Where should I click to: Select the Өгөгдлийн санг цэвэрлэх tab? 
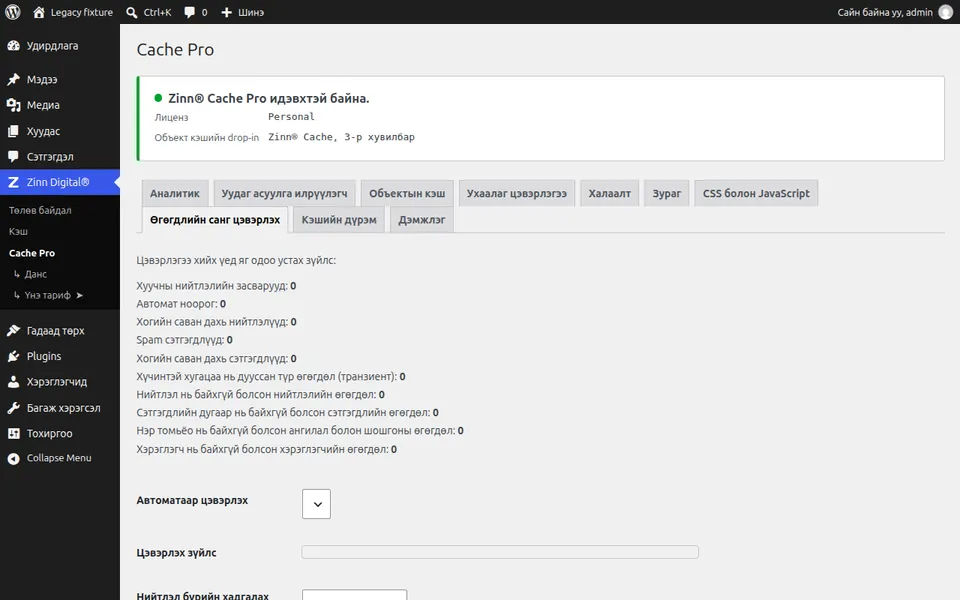pos(215,220)
